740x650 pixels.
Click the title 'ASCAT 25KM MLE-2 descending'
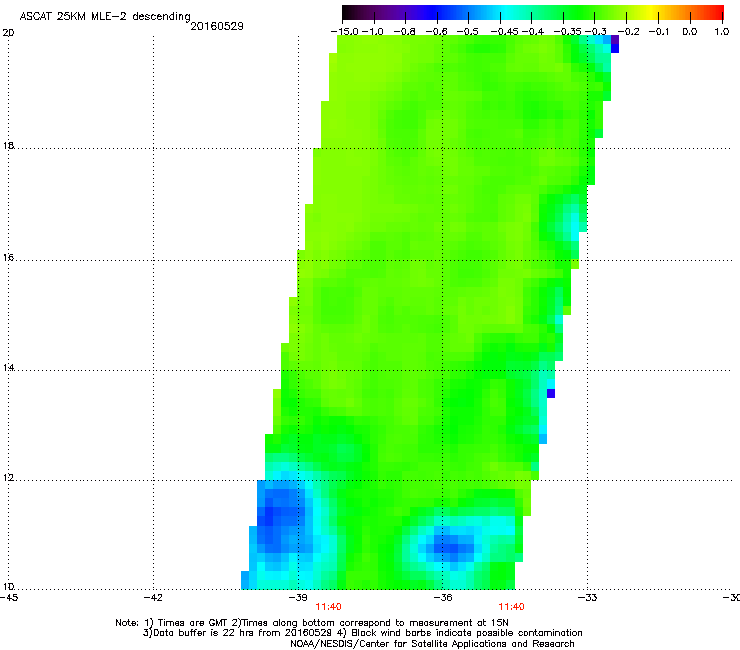(x=105, y=17)
